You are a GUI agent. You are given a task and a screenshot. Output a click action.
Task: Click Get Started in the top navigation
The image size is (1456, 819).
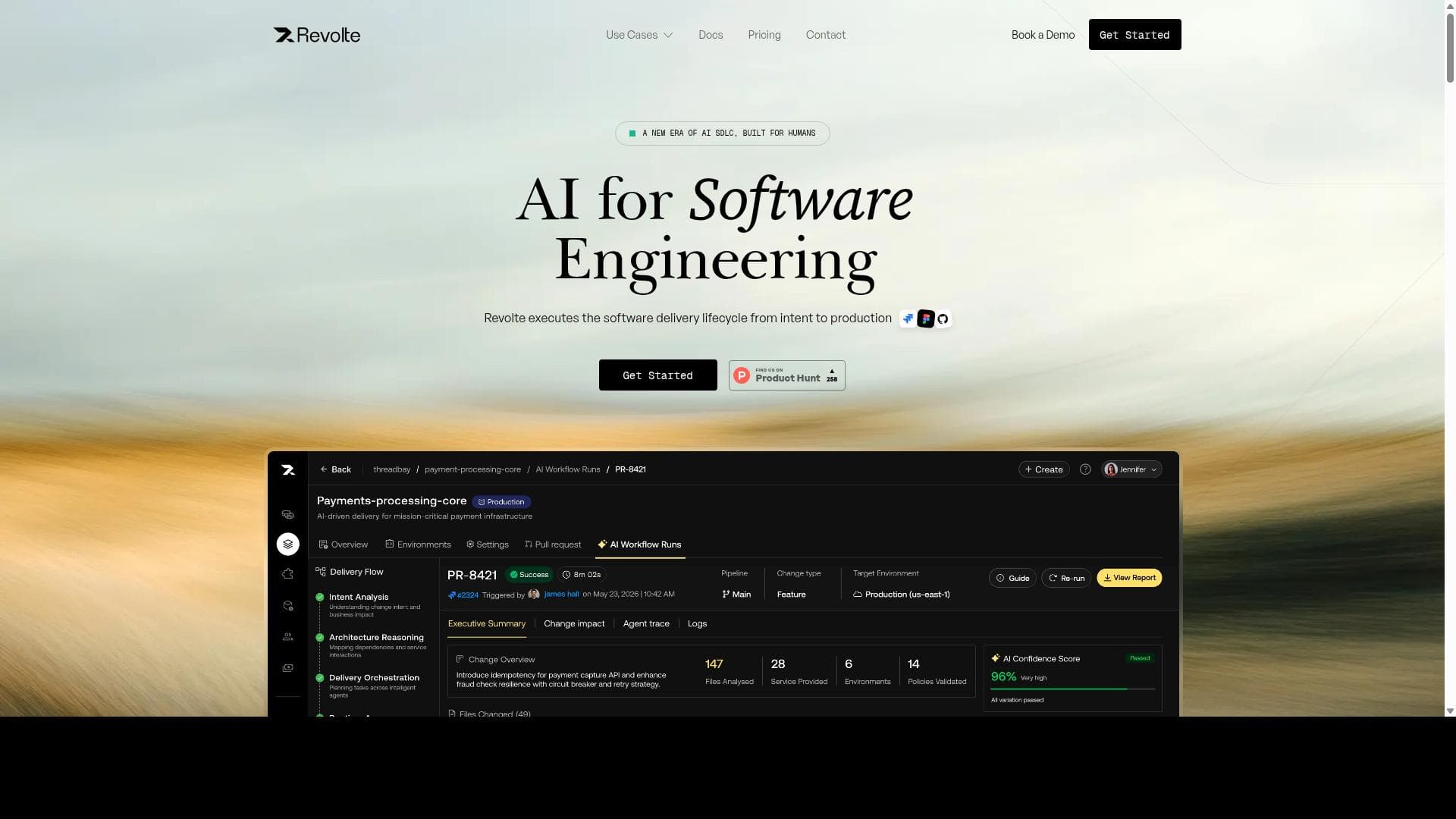click(x=1134, y=35)
